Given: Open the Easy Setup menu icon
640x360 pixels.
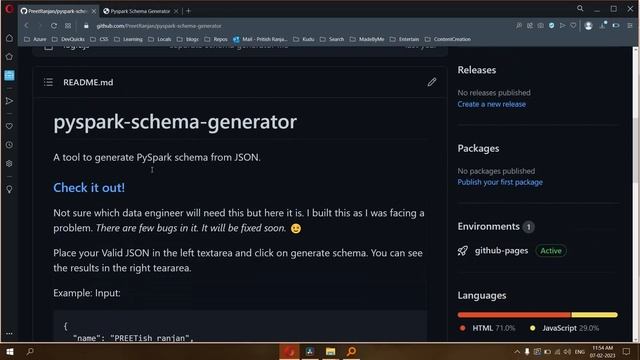Looking at the screenshot, I should pos(630,25).
